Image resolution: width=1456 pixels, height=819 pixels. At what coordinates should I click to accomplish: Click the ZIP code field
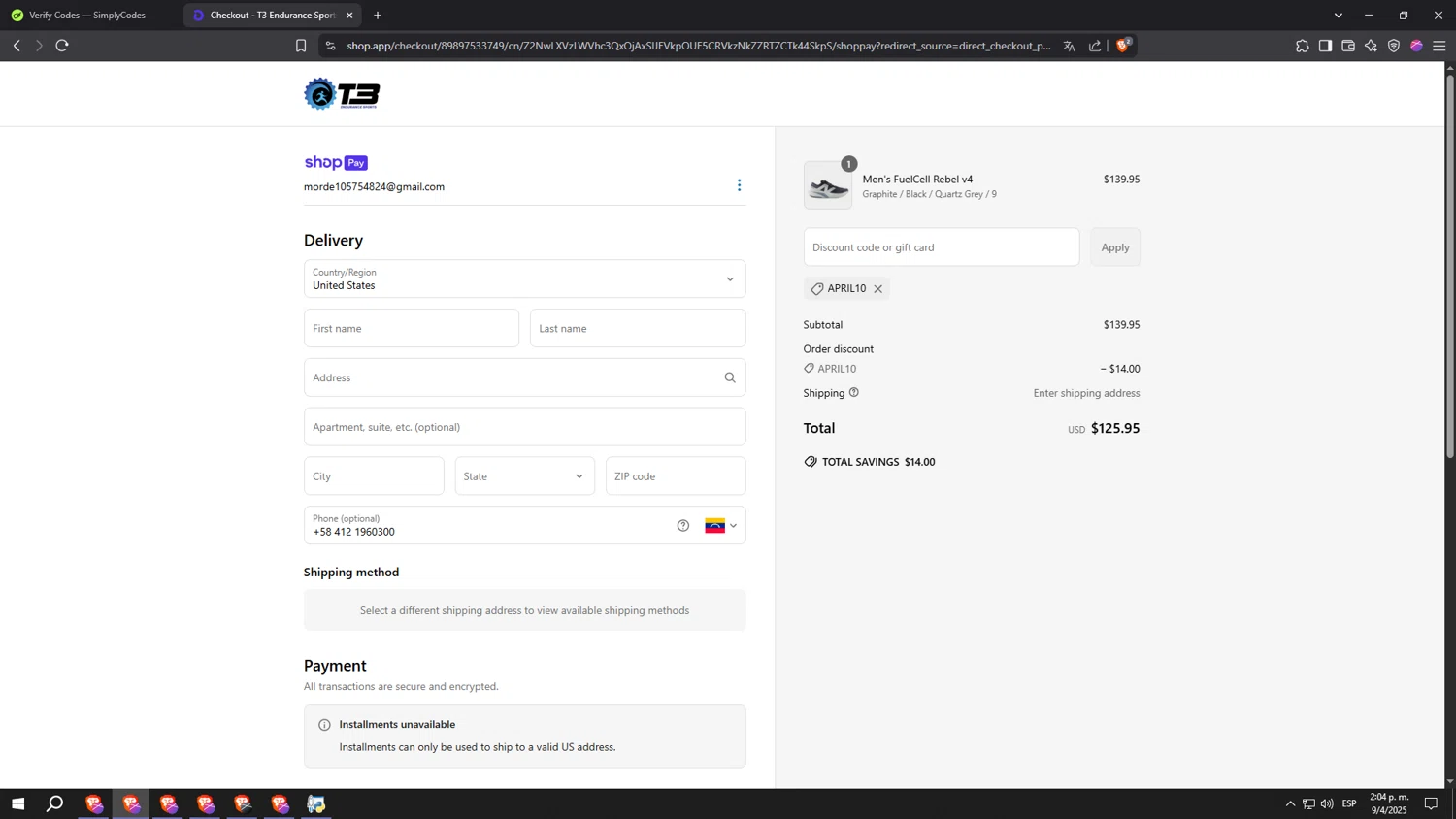pos(676,476)
